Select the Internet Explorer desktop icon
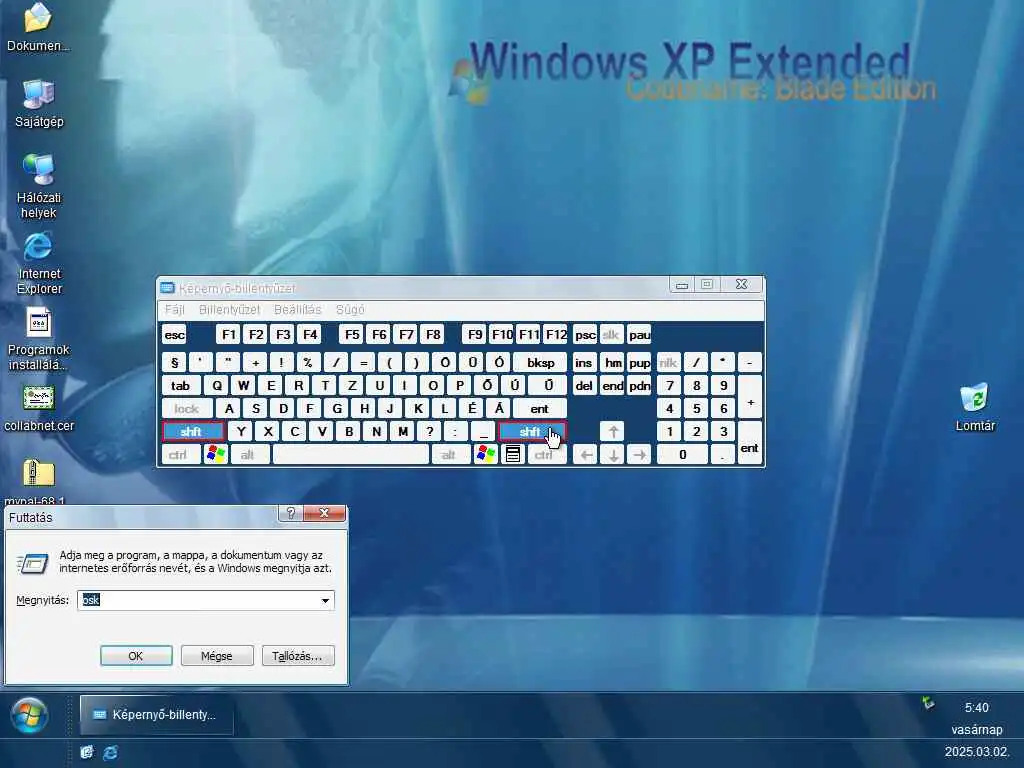Screen dimensions: 1024x768 click(x=39, y=264)
